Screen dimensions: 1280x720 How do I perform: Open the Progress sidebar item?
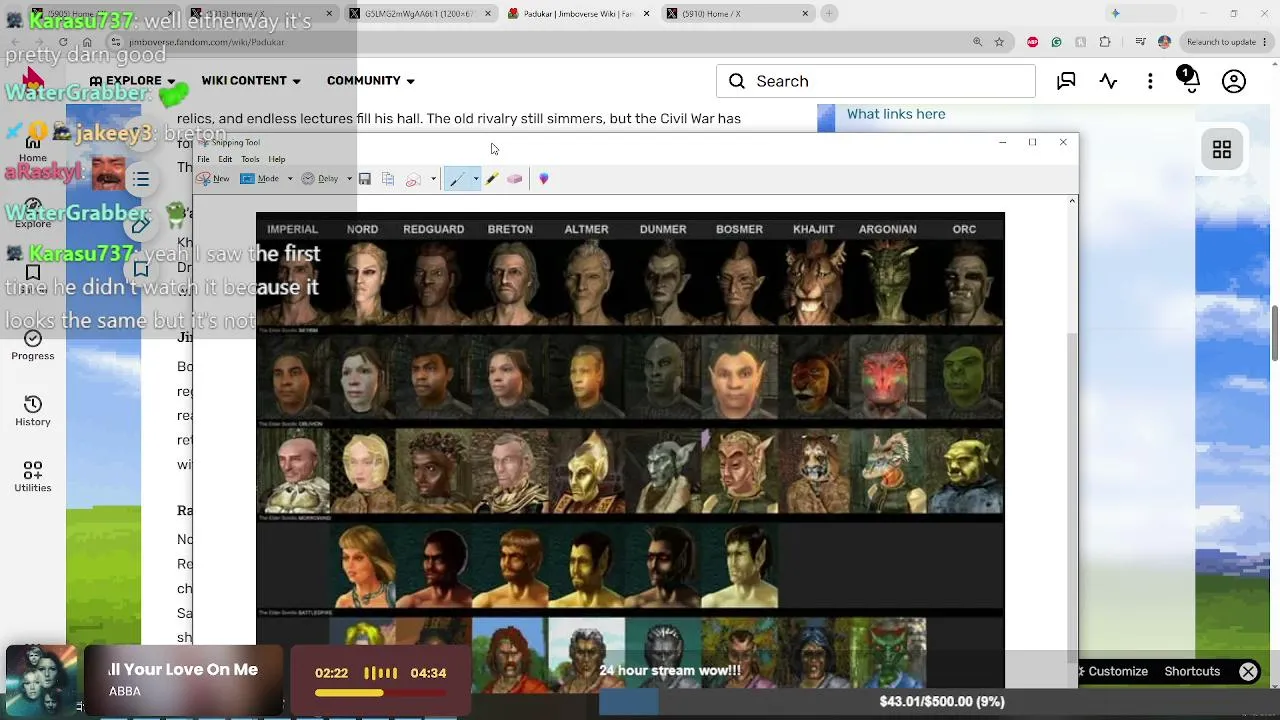pos(33,345)
